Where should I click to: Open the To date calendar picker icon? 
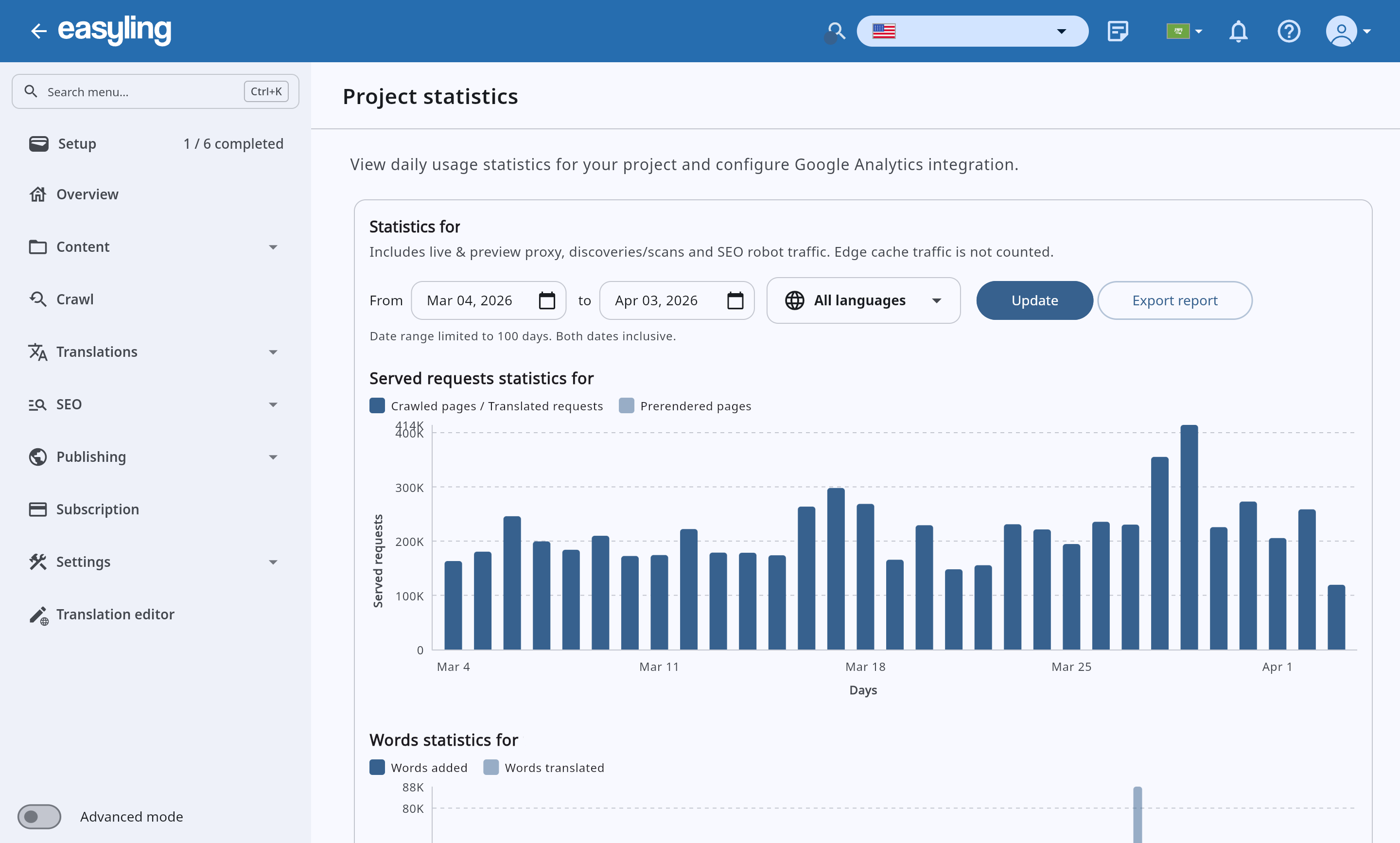(x=735, y=300)
